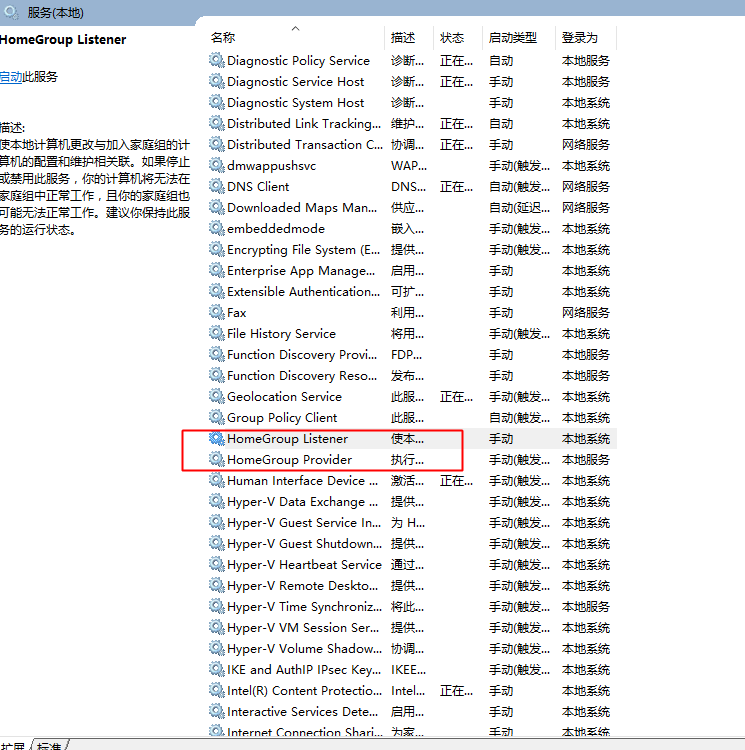Click the HomeGroup Listener title in left pane

pos(63,39)
